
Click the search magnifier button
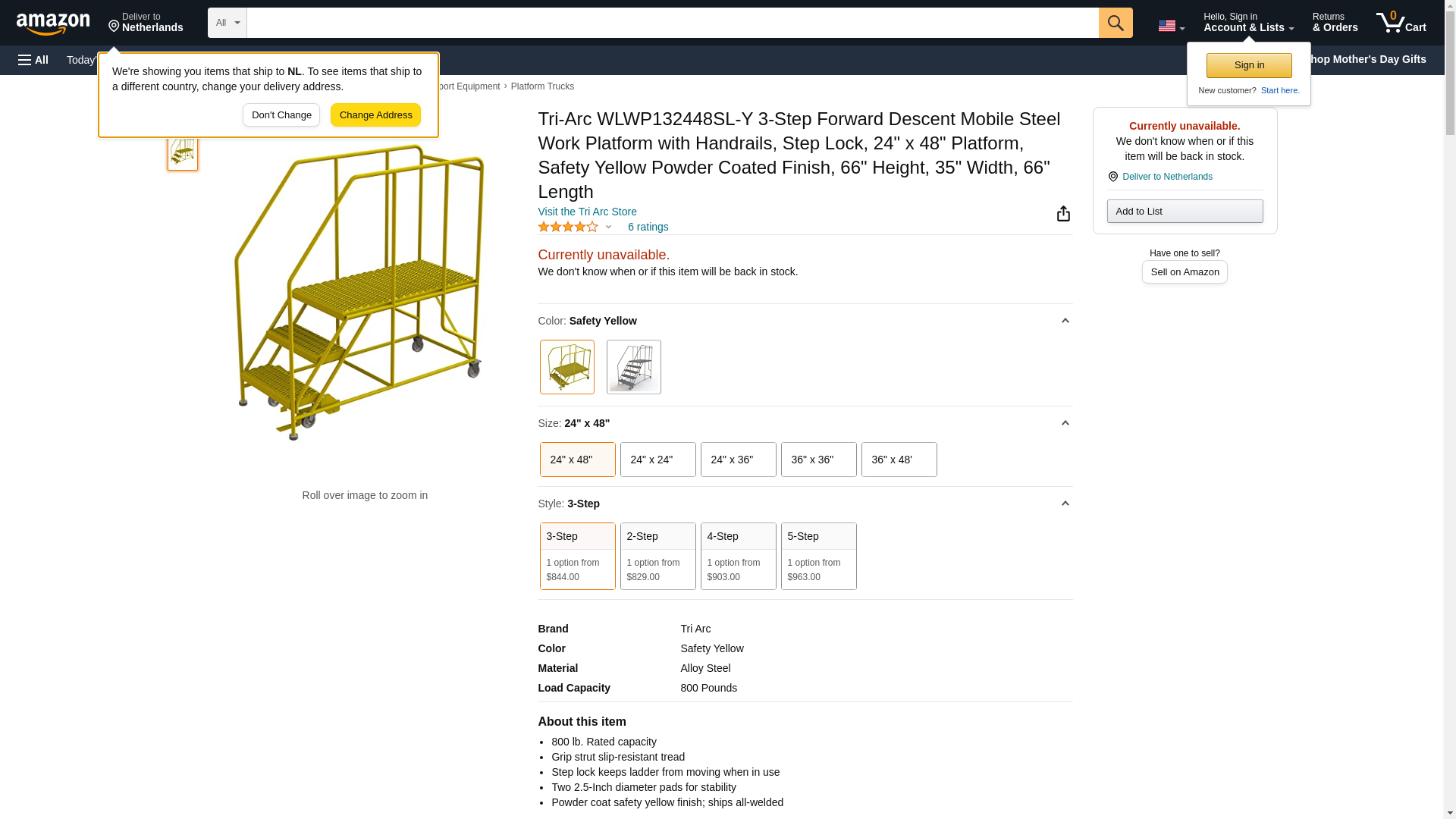[x=1116, y=23]
